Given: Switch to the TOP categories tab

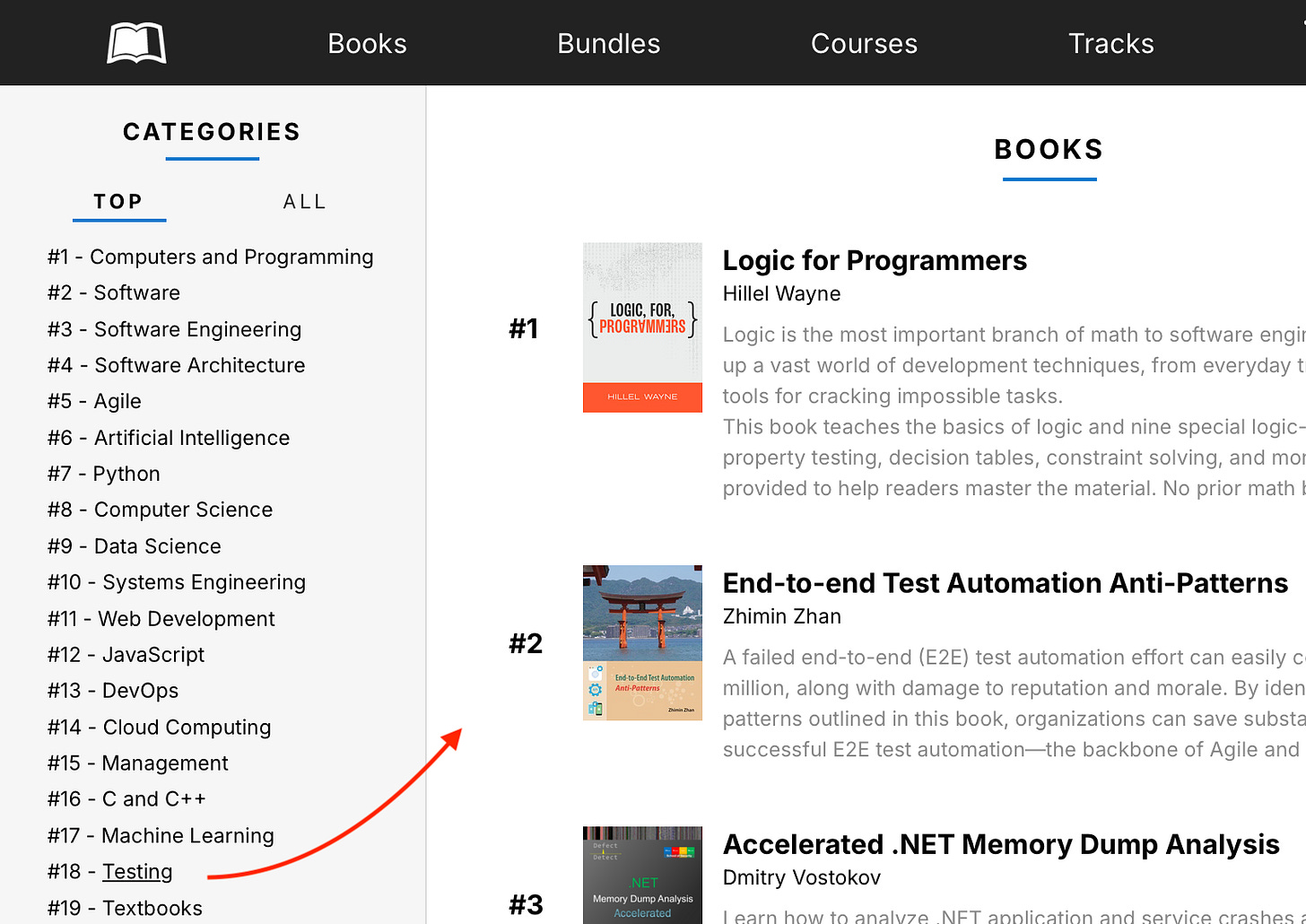Looking at the screenshot, I should pyautogui.click(x=118, y=202).
